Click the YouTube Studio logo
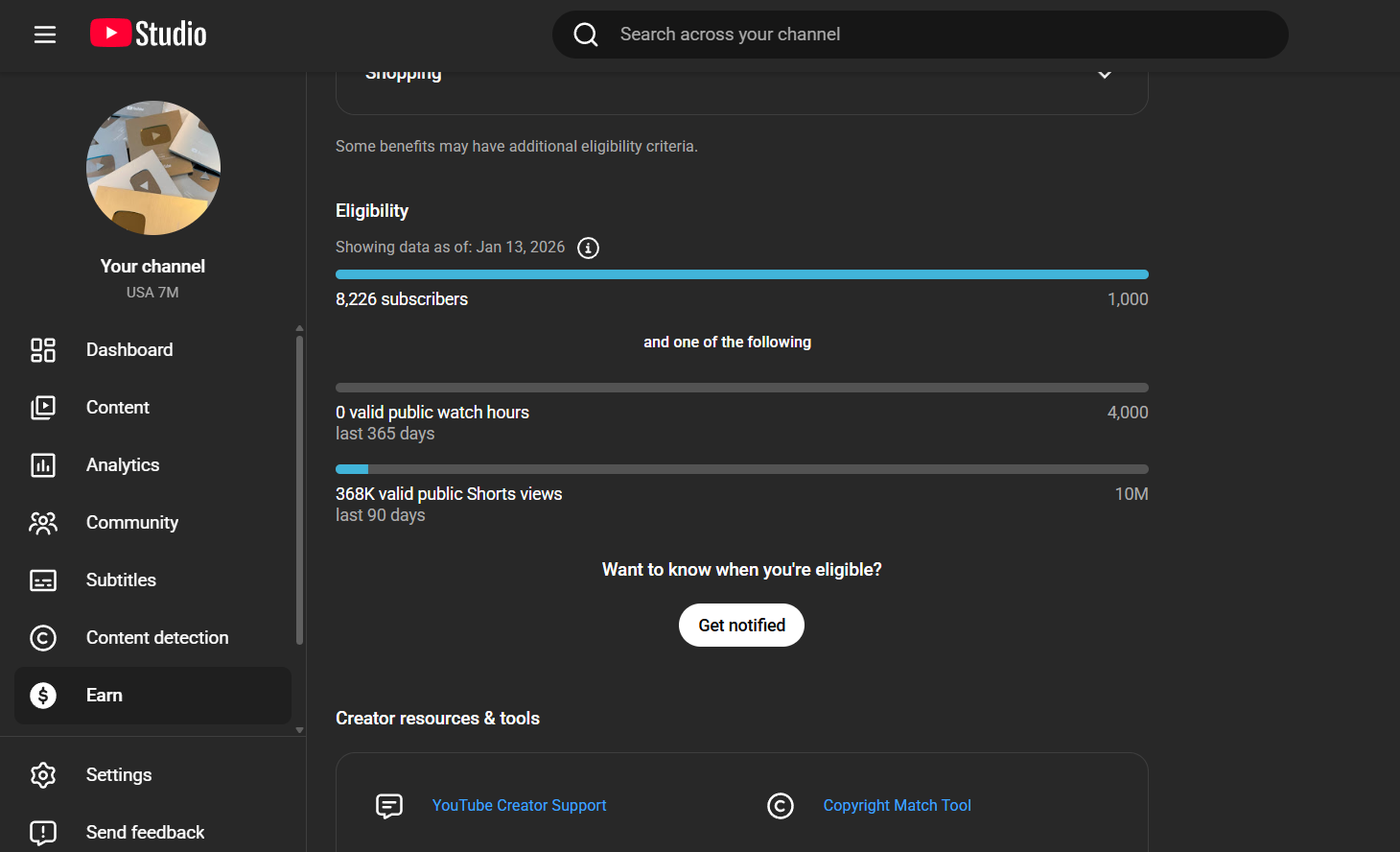 click(149, 35)
